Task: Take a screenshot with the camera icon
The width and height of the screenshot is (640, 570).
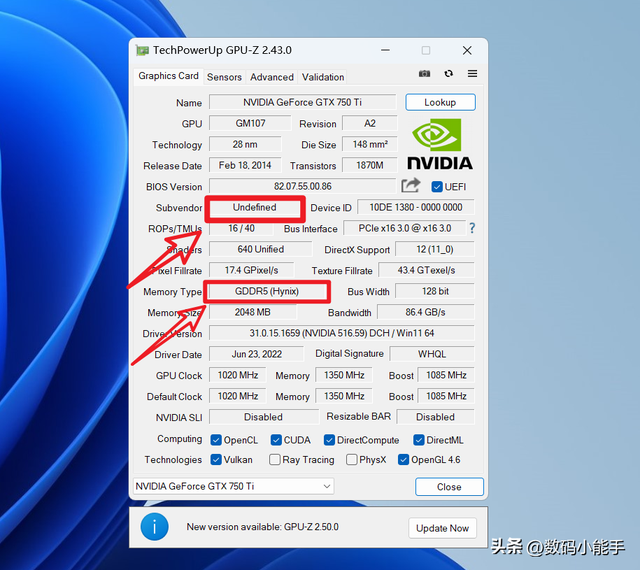Action: (424, 73)
